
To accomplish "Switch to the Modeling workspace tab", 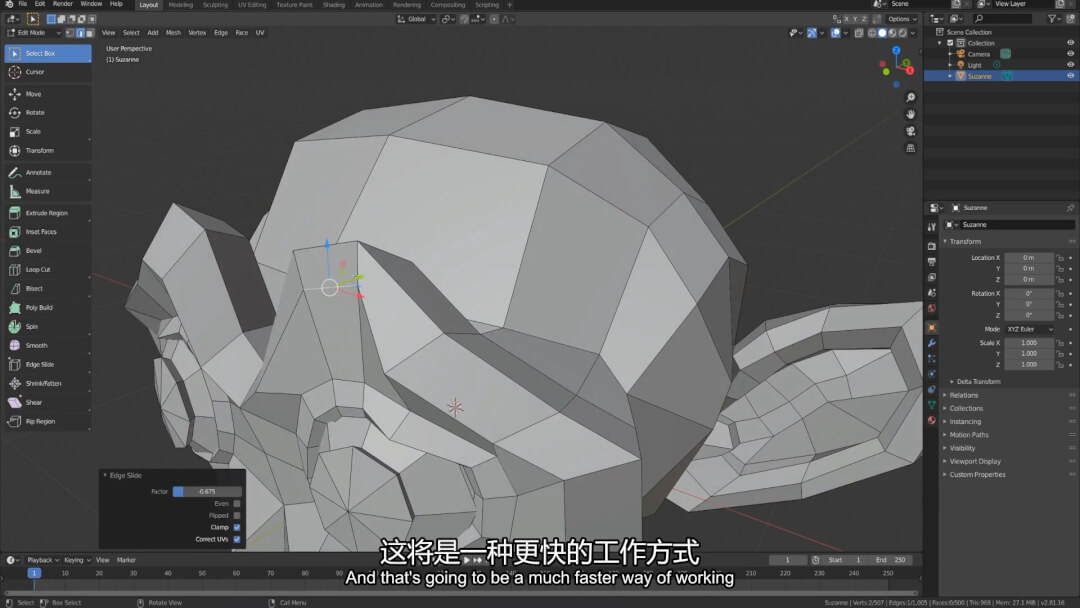I will point(180,5).
